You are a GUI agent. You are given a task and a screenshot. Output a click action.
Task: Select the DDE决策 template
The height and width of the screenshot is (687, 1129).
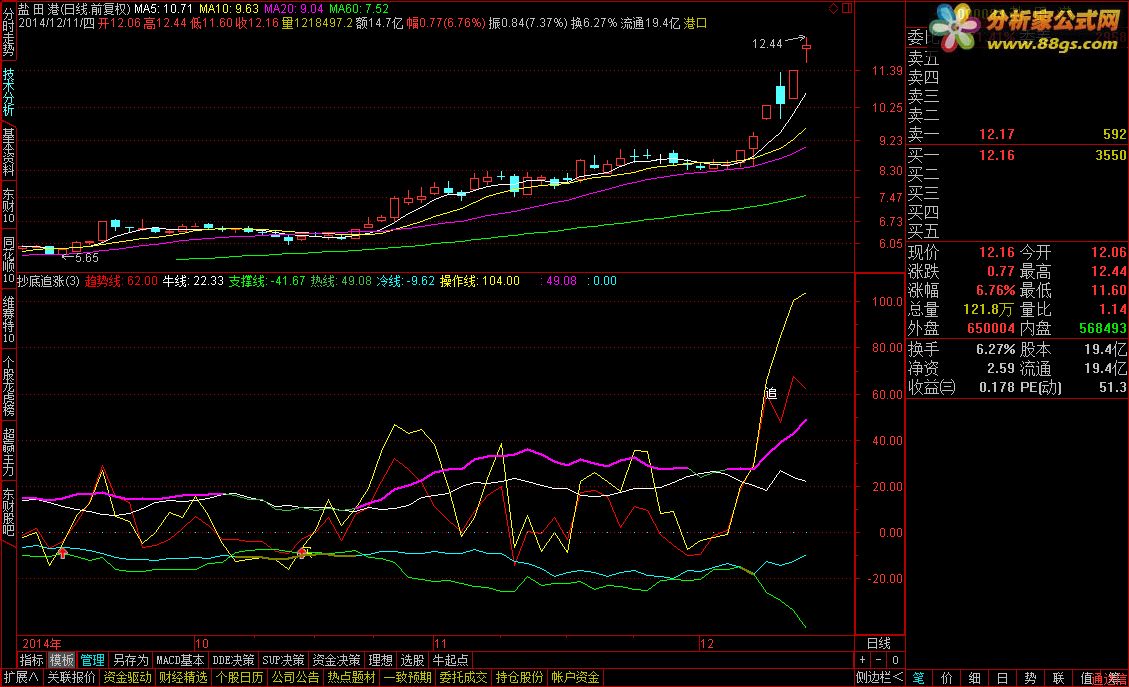click(x=233, y=660)
